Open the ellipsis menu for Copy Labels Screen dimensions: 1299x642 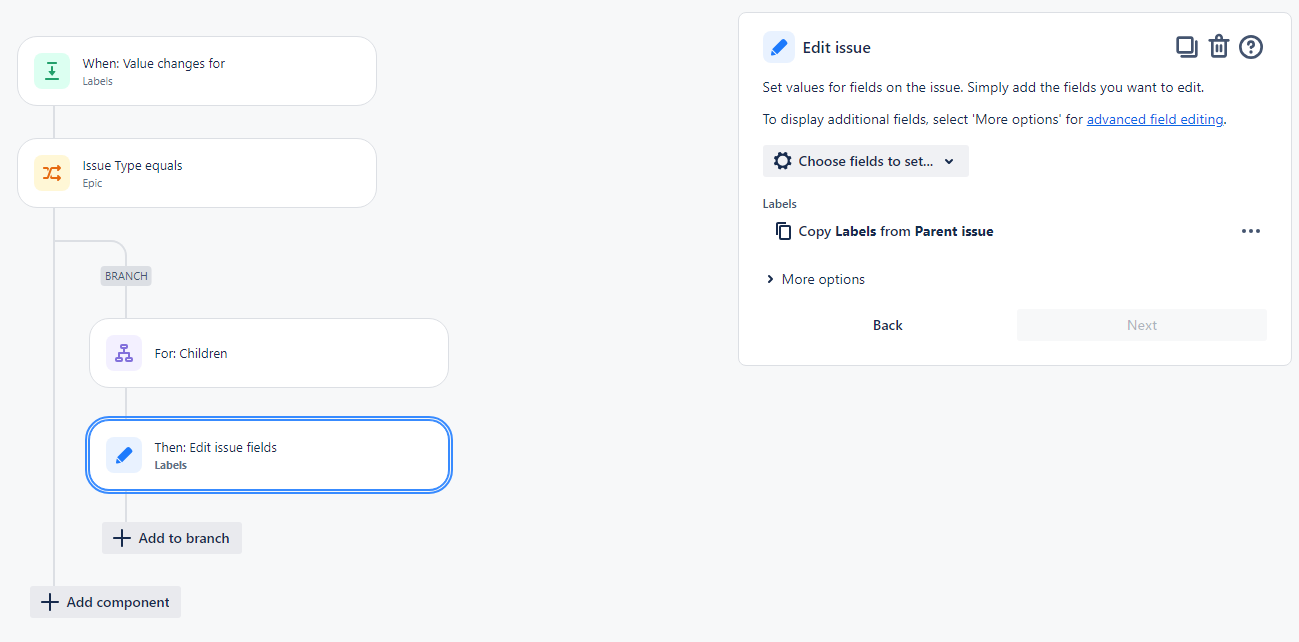point(1251,231)
